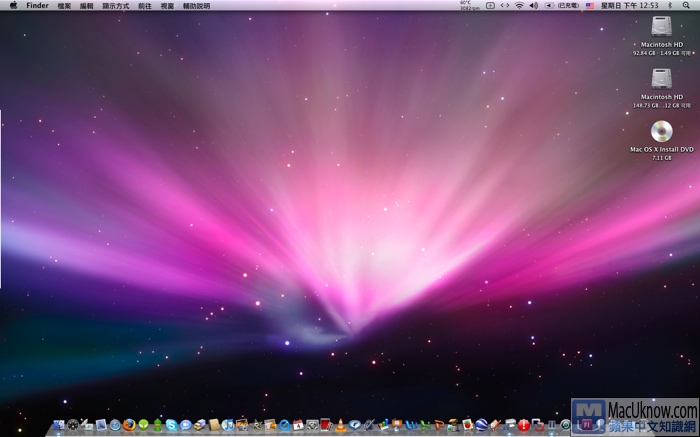Open the green MSN Messenger figure in Dock
The width and height of the screenshot is (700, 437).
click(158, 425)
